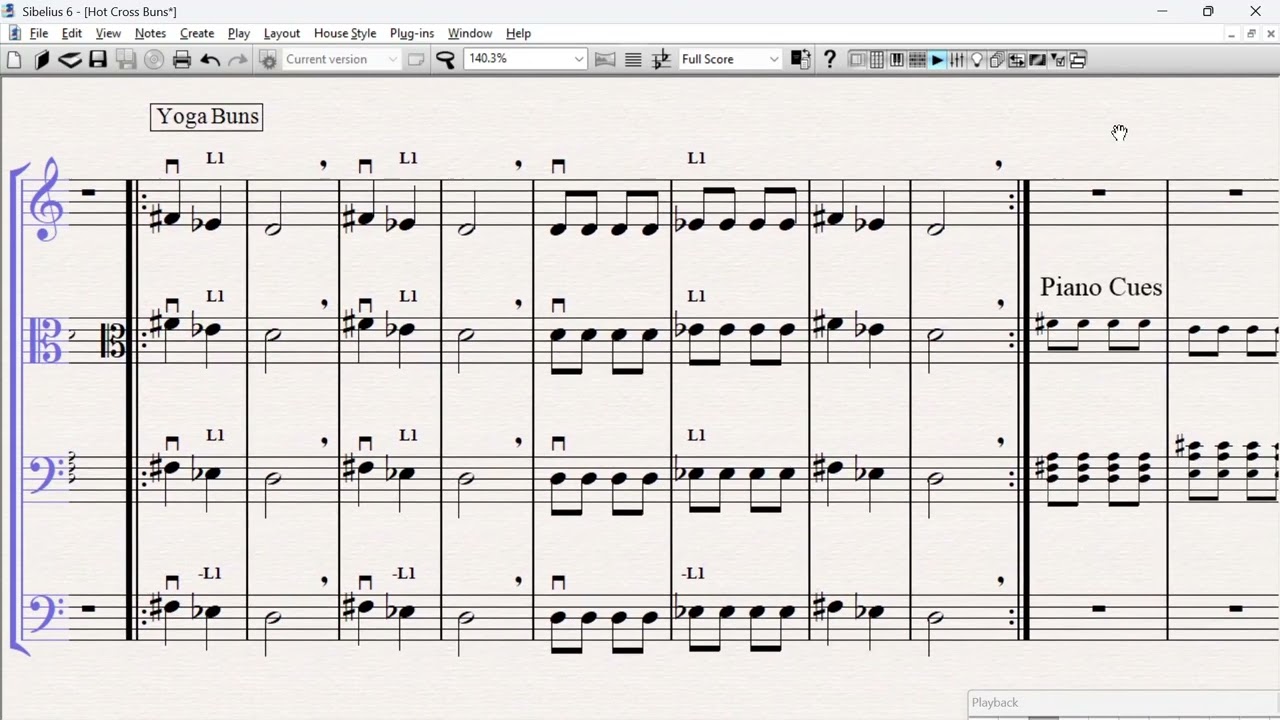
Task: Click the Sibelius document icon beside File
Action: point(14,33)
